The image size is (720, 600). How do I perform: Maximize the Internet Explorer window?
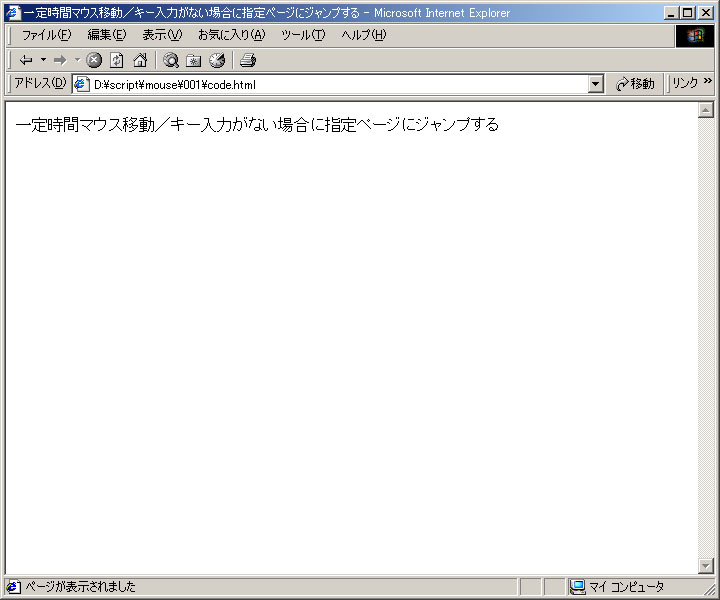point(687,13)
